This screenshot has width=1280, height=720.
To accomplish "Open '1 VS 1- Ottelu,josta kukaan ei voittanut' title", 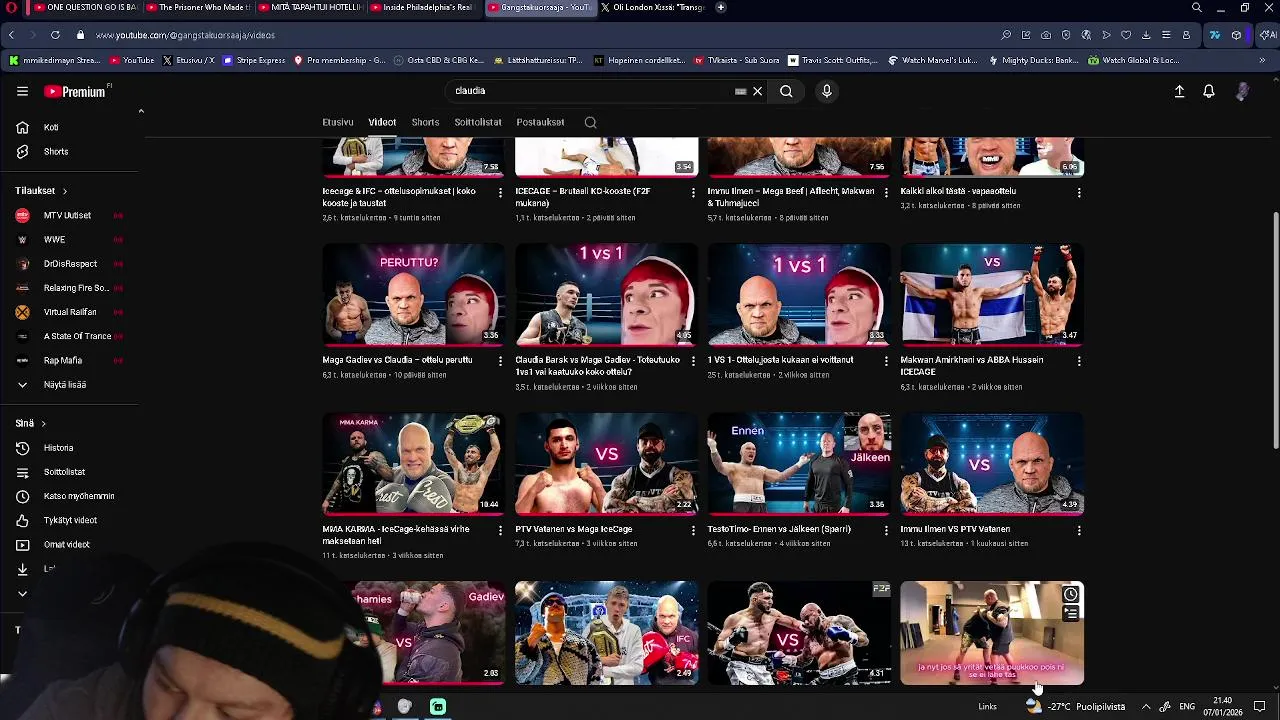I will (780, 360).
